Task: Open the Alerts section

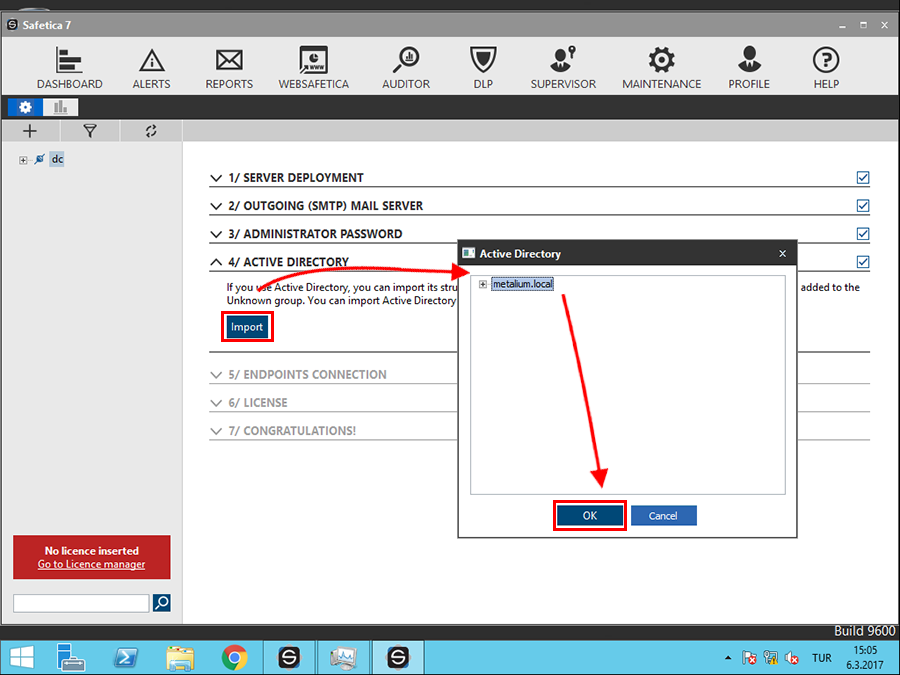Action: (x=151, y=68)
